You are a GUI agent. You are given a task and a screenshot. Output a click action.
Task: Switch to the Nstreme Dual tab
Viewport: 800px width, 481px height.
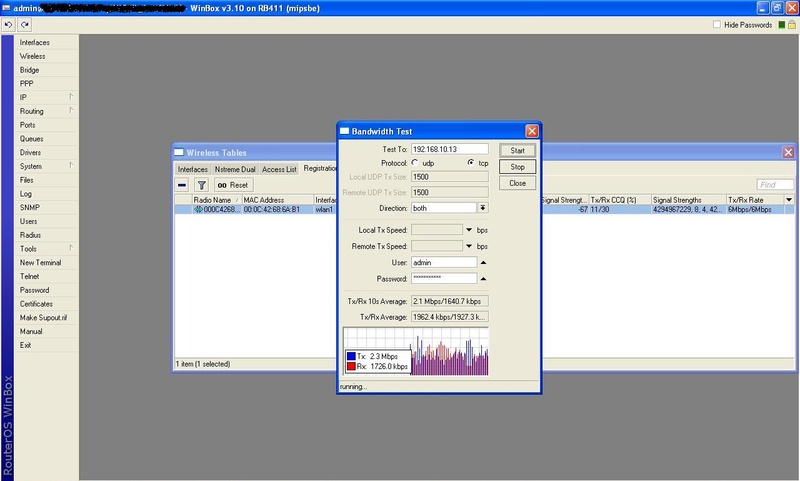(235, 169)
